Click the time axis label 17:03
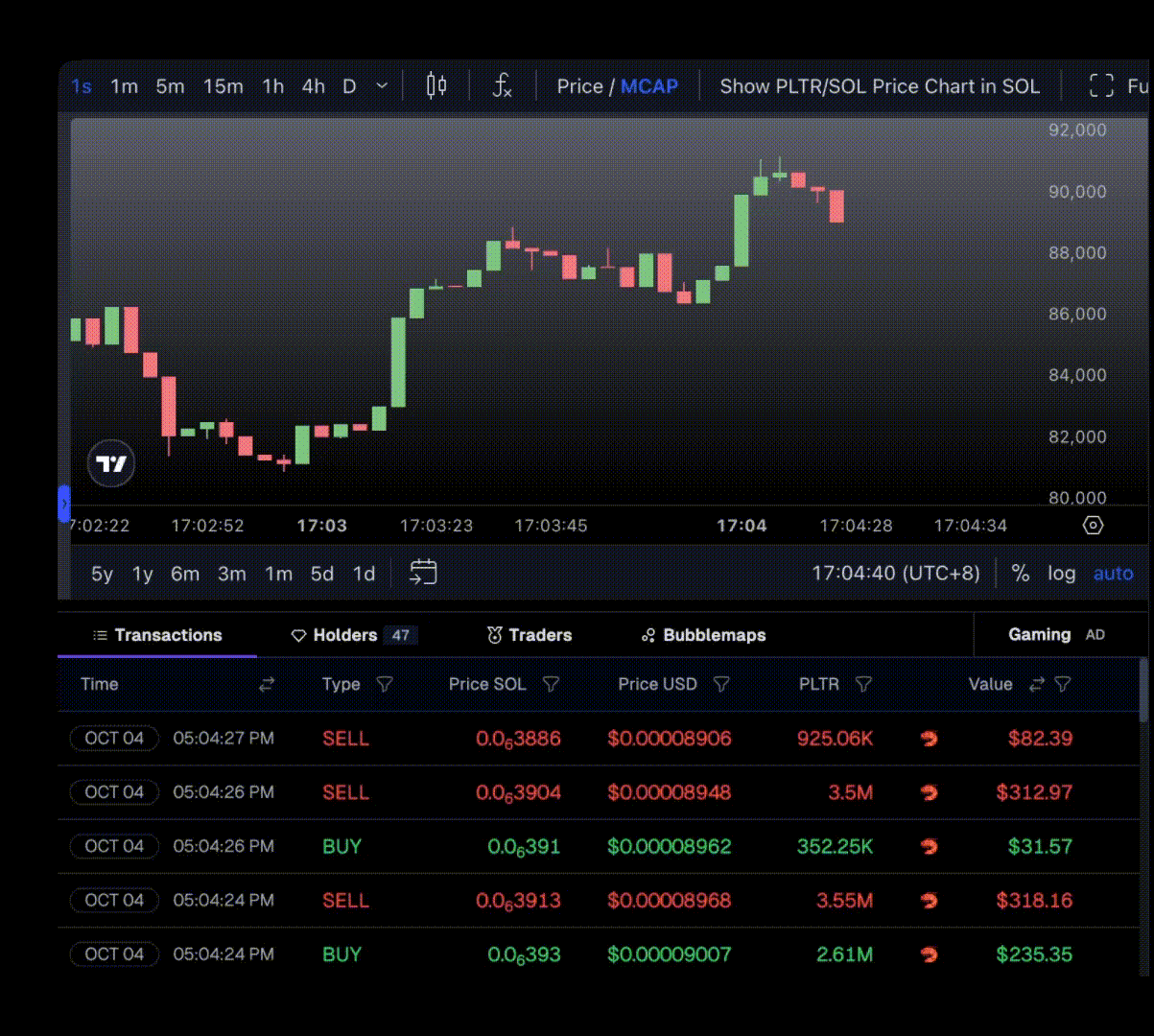This screenshot has height=1036, width=1154. point(322,526)
